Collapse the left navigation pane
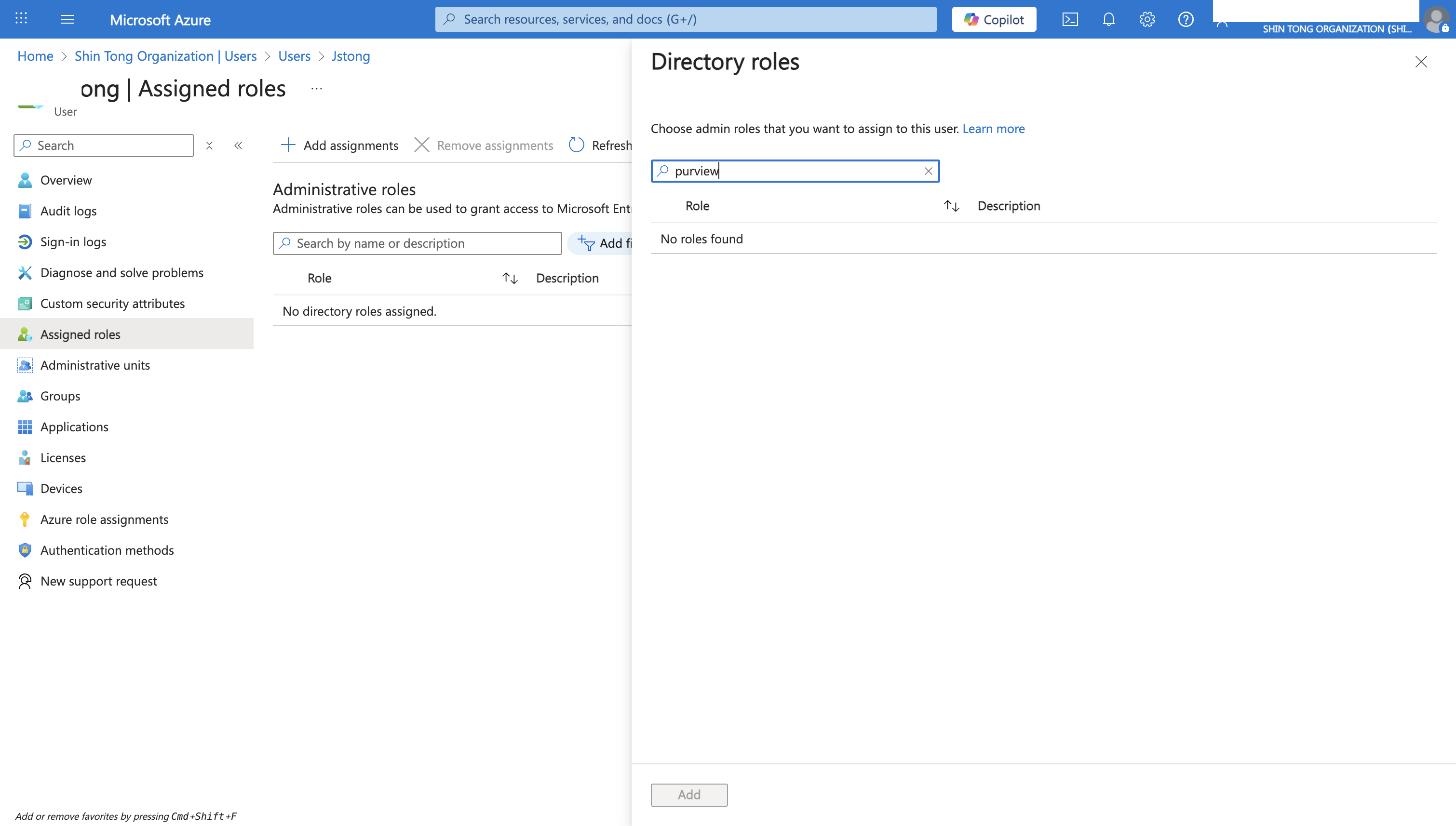Screen dimensions: 1456x826 tap(238, 145)
